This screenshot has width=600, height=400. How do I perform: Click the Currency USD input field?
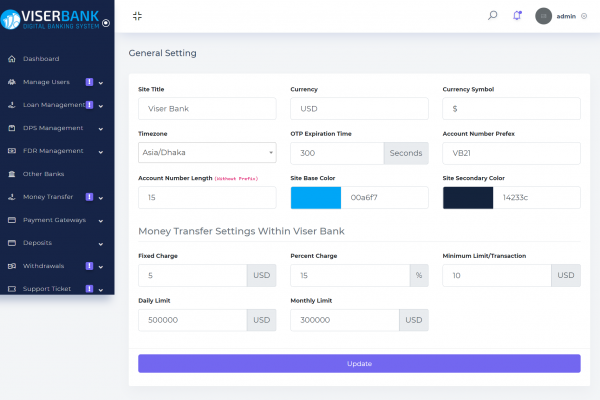pyautogui.click(x=359, y=109)
